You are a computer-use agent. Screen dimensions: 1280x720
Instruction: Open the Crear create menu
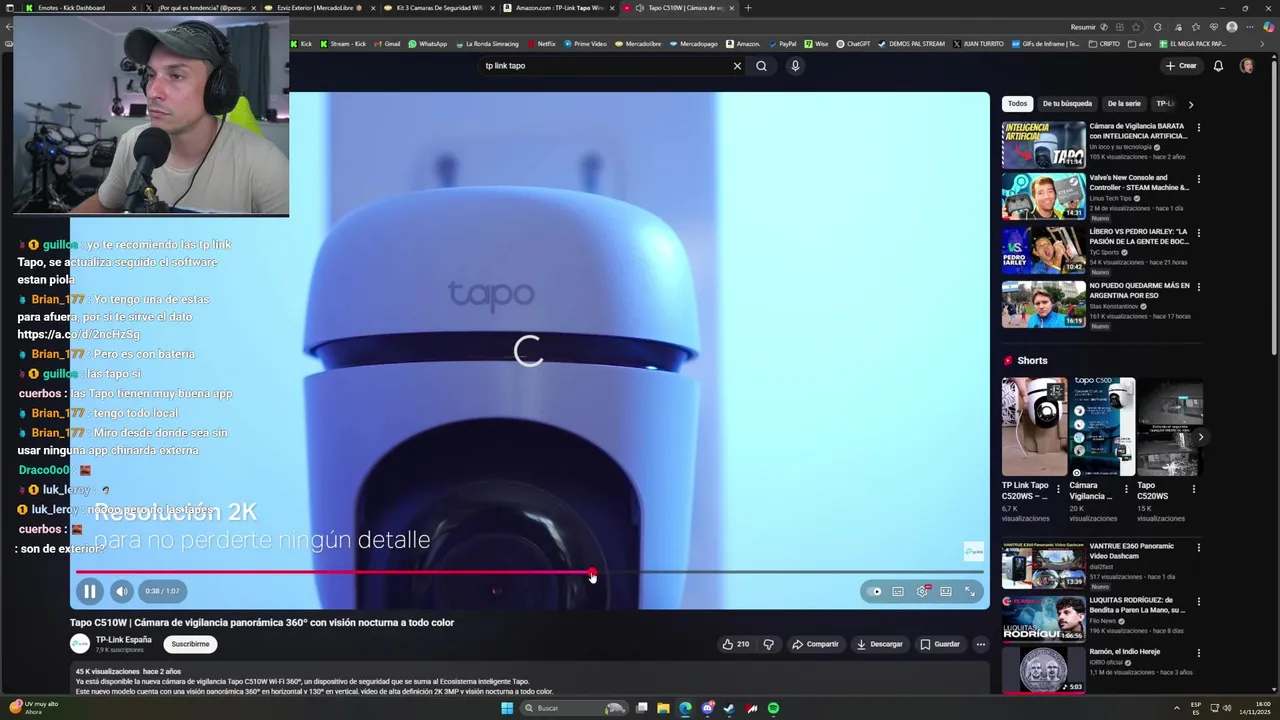coord(1181,66)
